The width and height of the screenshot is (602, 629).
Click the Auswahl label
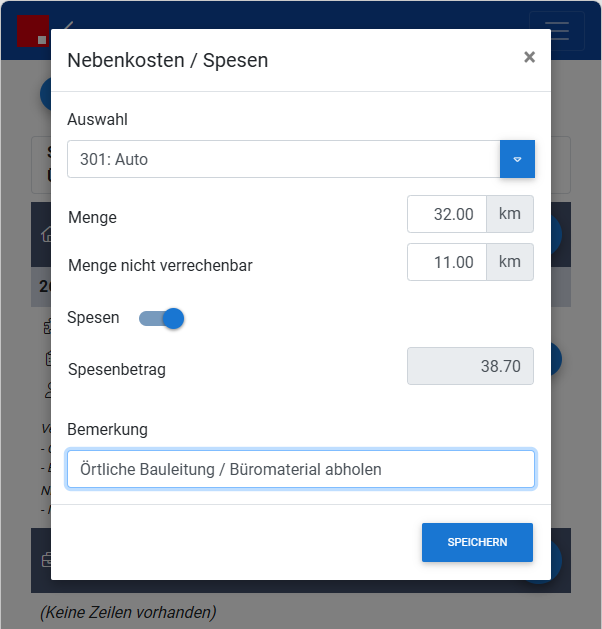[97, 120]
